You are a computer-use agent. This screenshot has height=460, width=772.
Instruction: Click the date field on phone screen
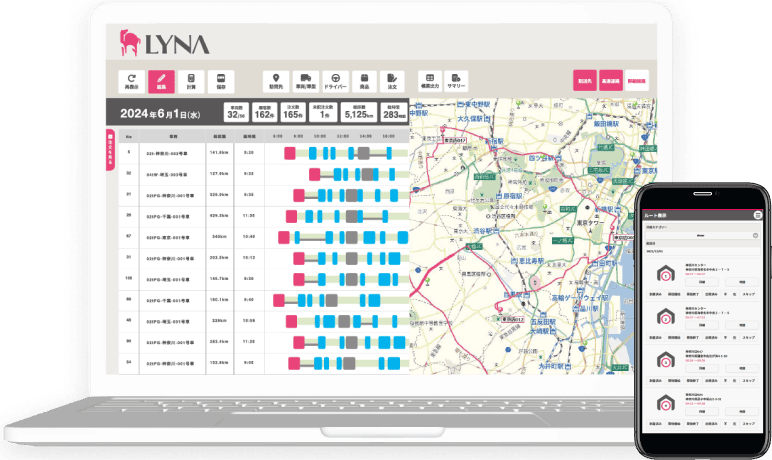pos(702,251)
